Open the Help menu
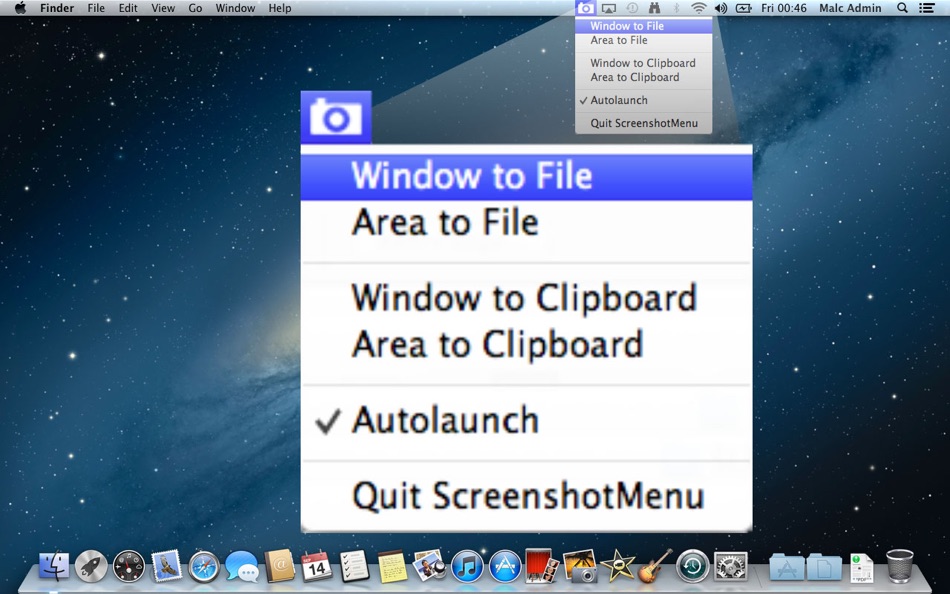This screenshot has height=594, width=950. [280, 8]
